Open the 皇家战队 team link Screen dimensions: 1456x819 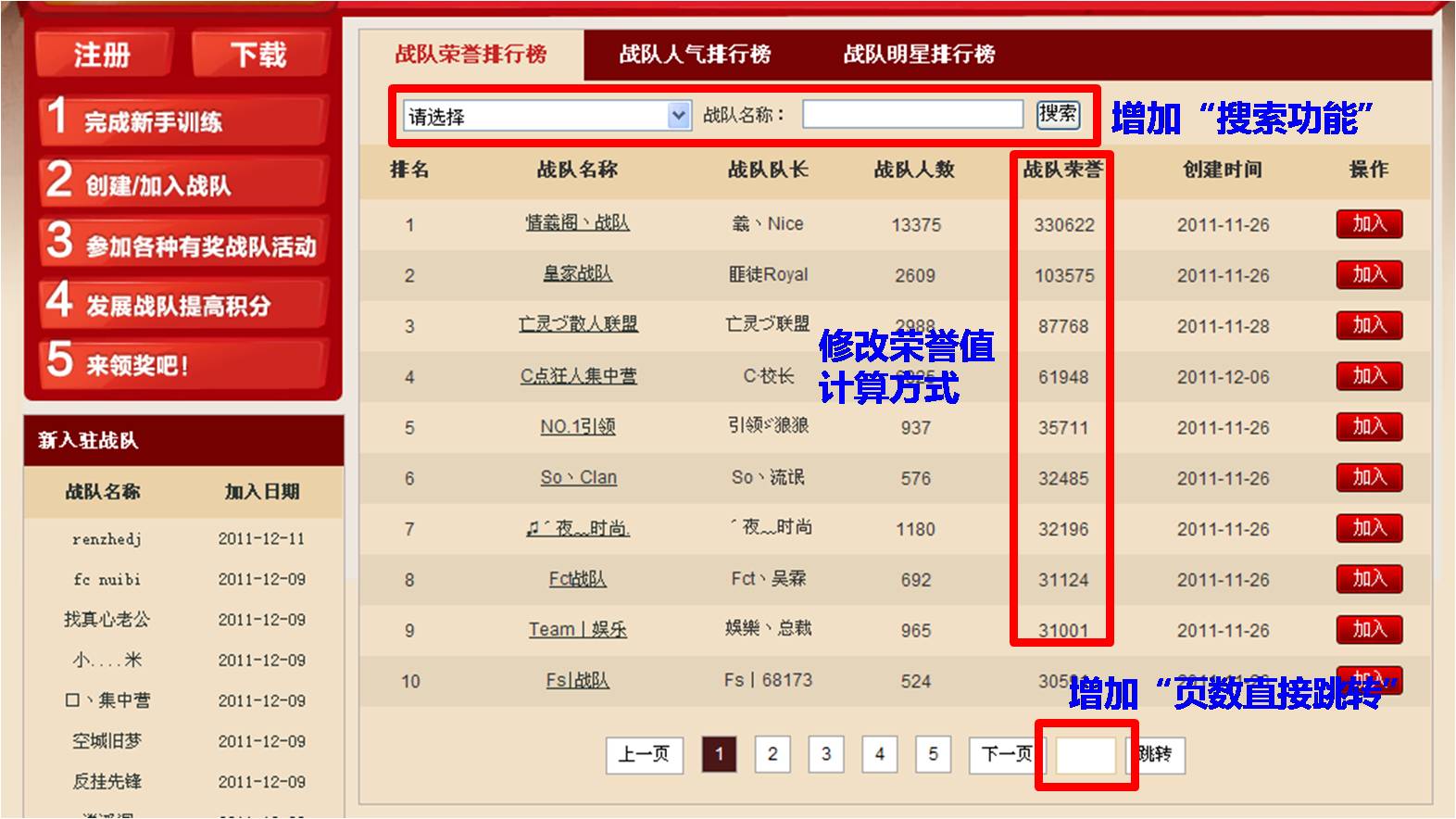click(577, 274)
